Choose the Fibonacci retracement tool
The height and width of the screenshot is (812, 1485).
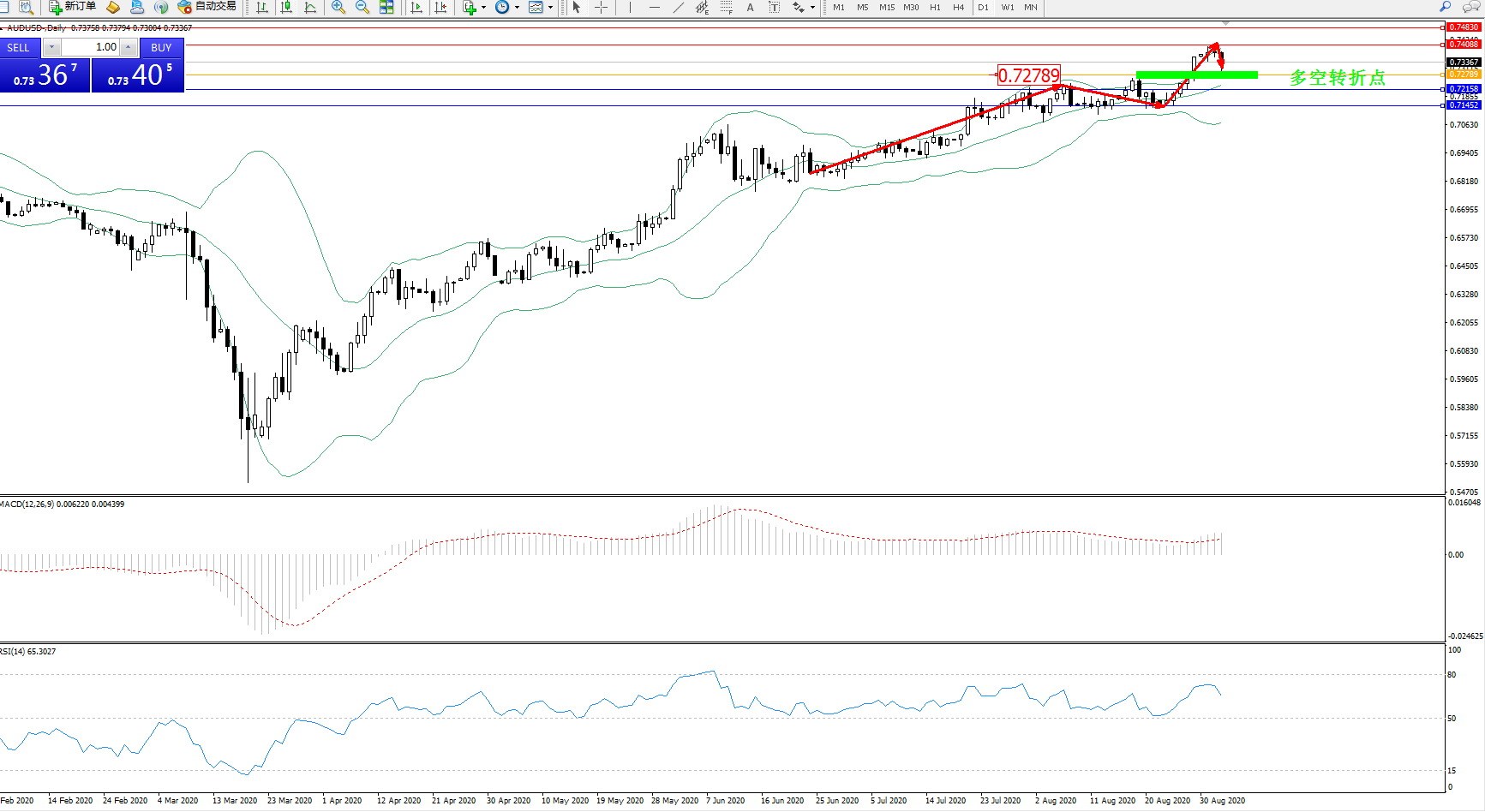tap(726, 7)
